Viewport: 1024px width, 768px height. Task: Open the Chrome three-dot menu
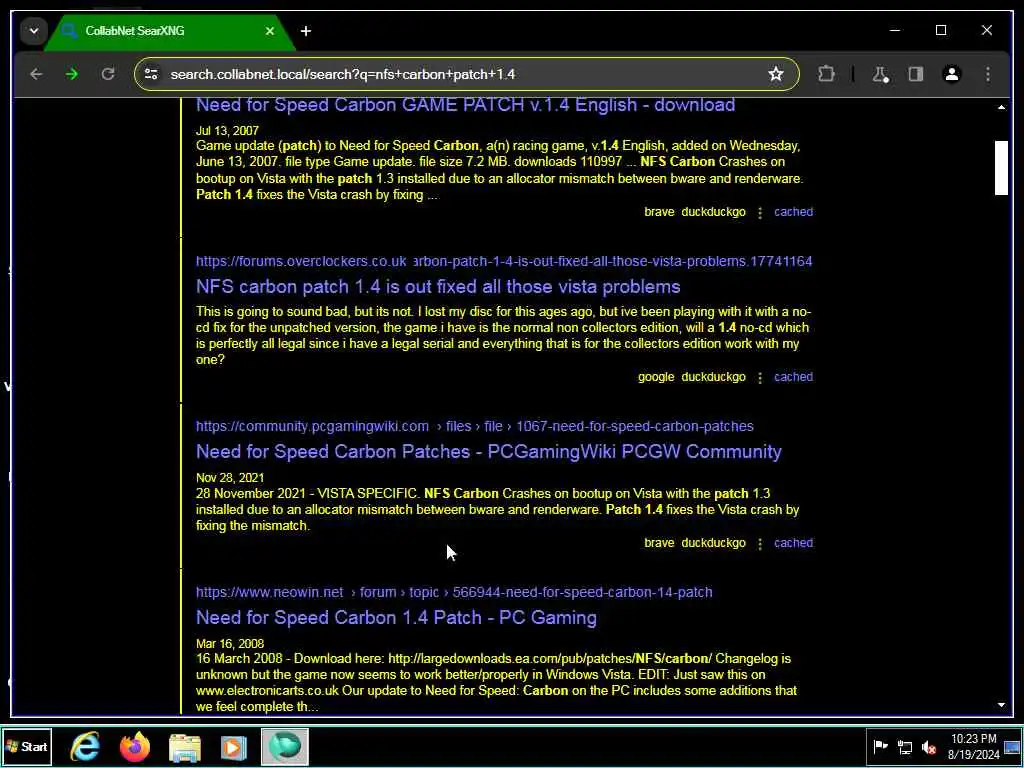click(987, 74)
